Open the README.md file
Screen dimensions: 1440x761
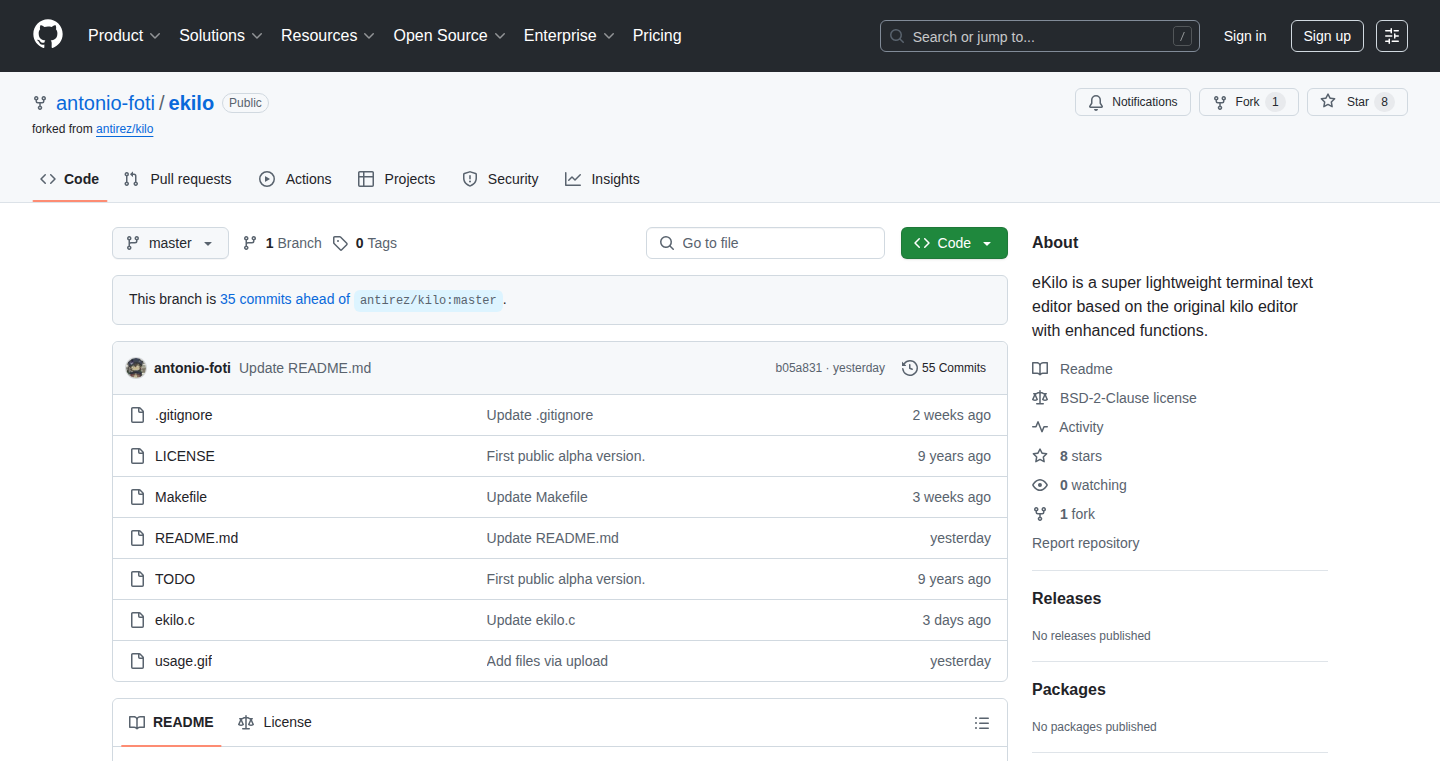click(196, 538)
